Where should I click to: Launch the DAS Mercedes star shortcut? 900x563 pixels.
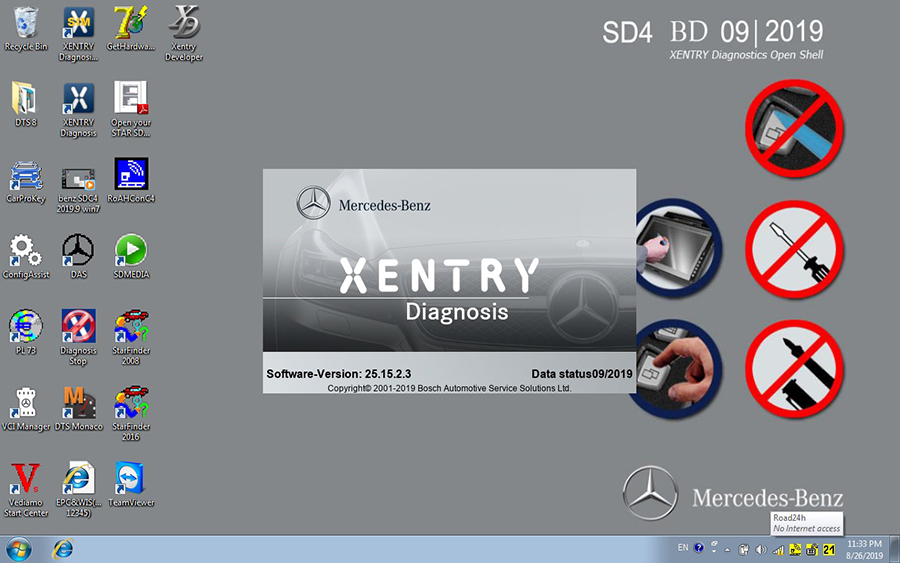78,250
